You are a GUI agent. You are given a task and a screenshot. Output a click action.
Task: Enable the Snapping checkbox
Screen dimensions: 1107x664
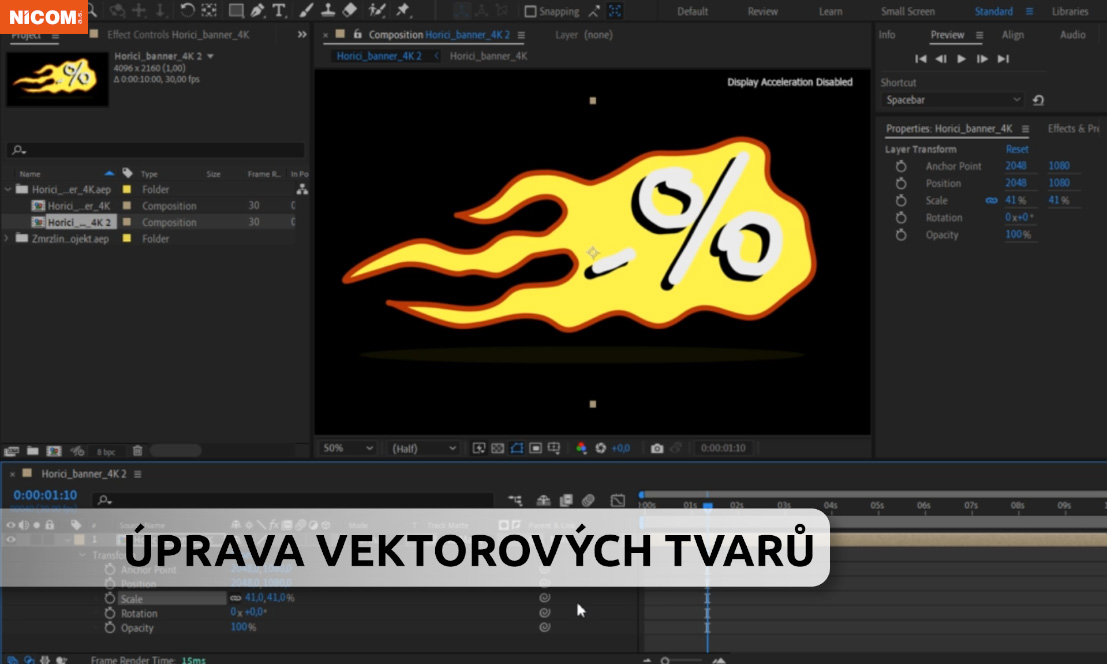pos(530,11)
